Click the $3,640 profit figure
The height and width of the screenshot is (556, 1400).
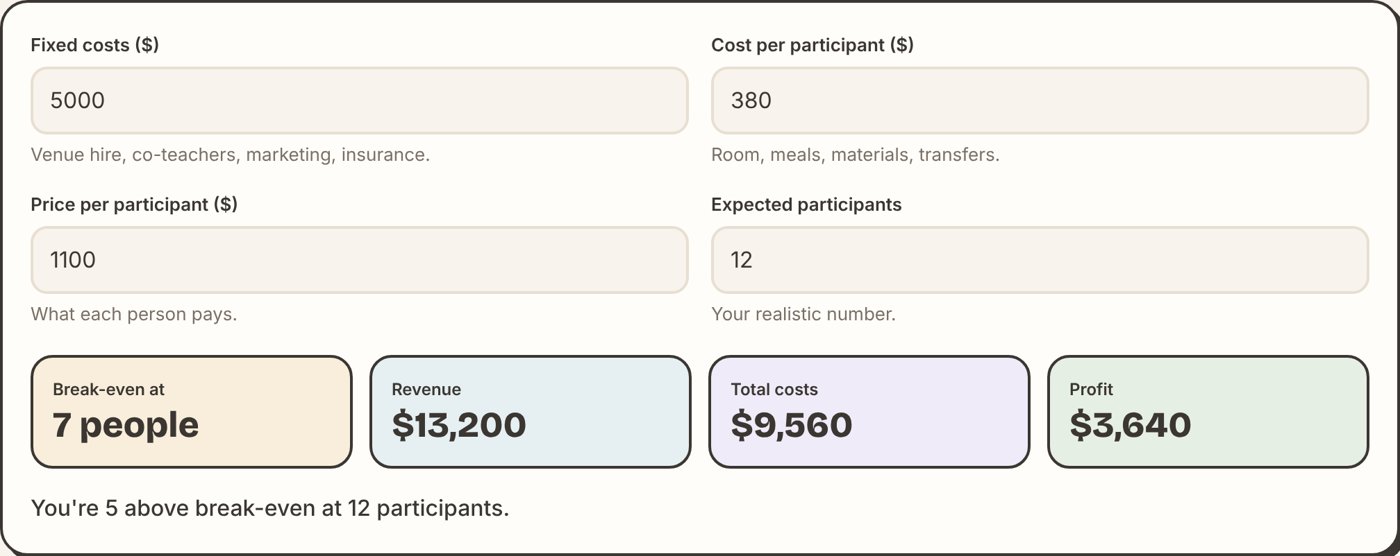point(1130,425)
